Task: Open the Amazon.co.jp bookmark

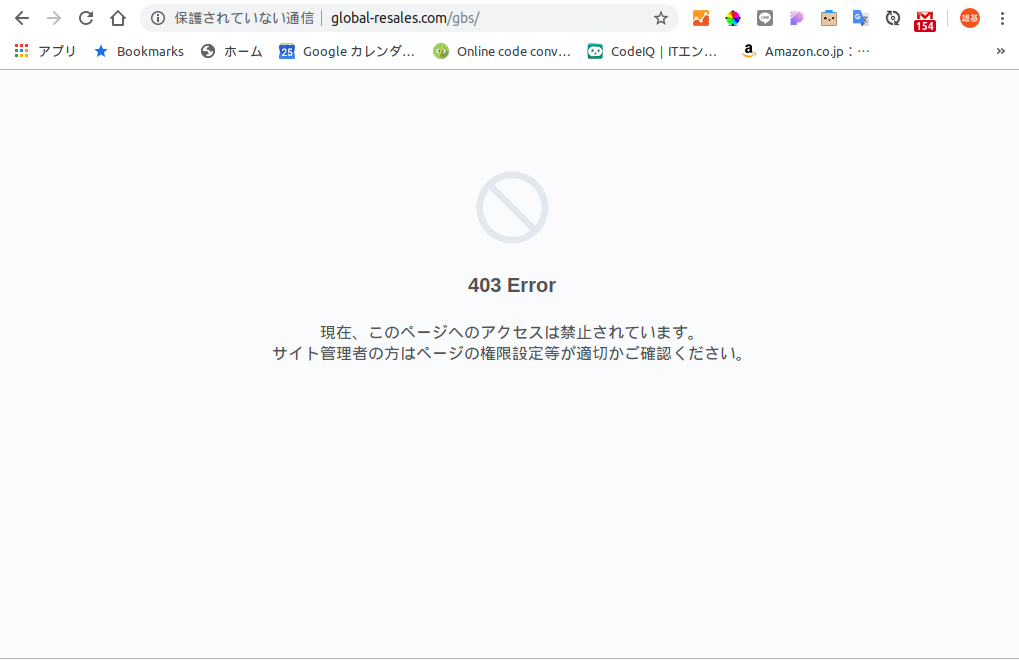Action: pos(805,51)
